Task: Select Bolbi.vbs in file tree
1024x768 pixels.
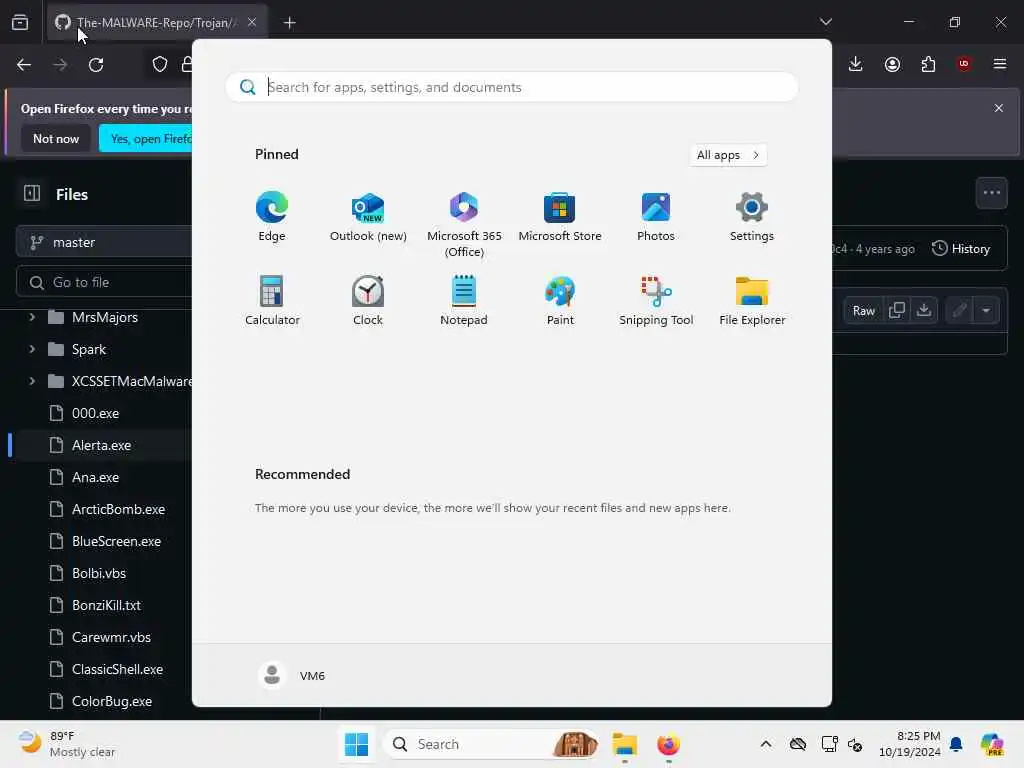Action: [101, 573]
